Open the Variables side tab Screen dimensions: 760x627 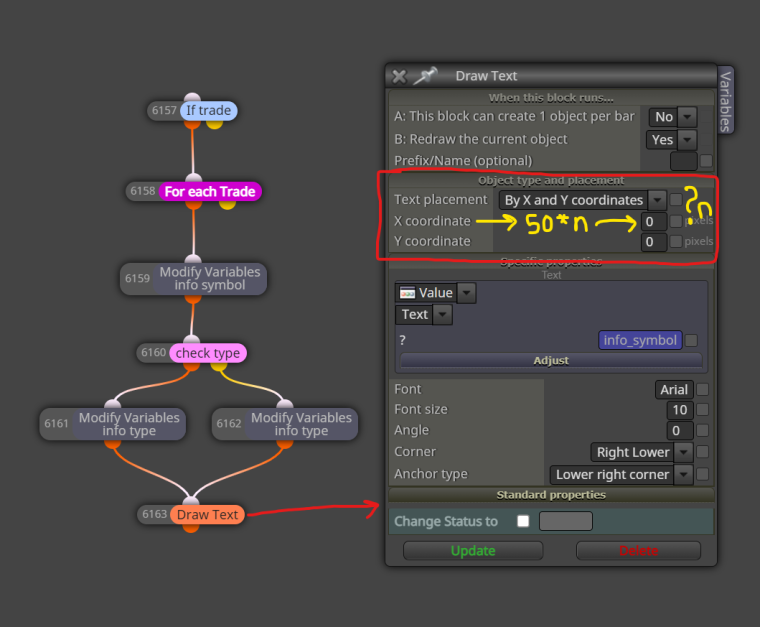tap(725, 100)
